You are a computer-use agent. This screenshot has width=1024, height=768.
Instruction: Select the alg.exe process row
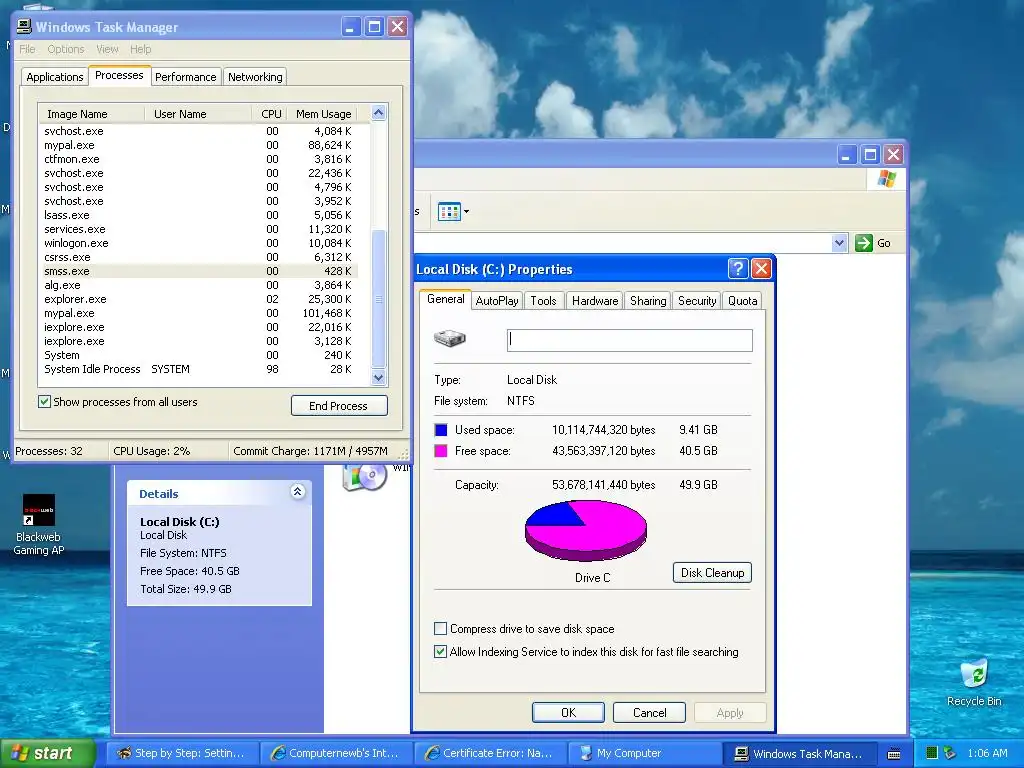(199, 285)
